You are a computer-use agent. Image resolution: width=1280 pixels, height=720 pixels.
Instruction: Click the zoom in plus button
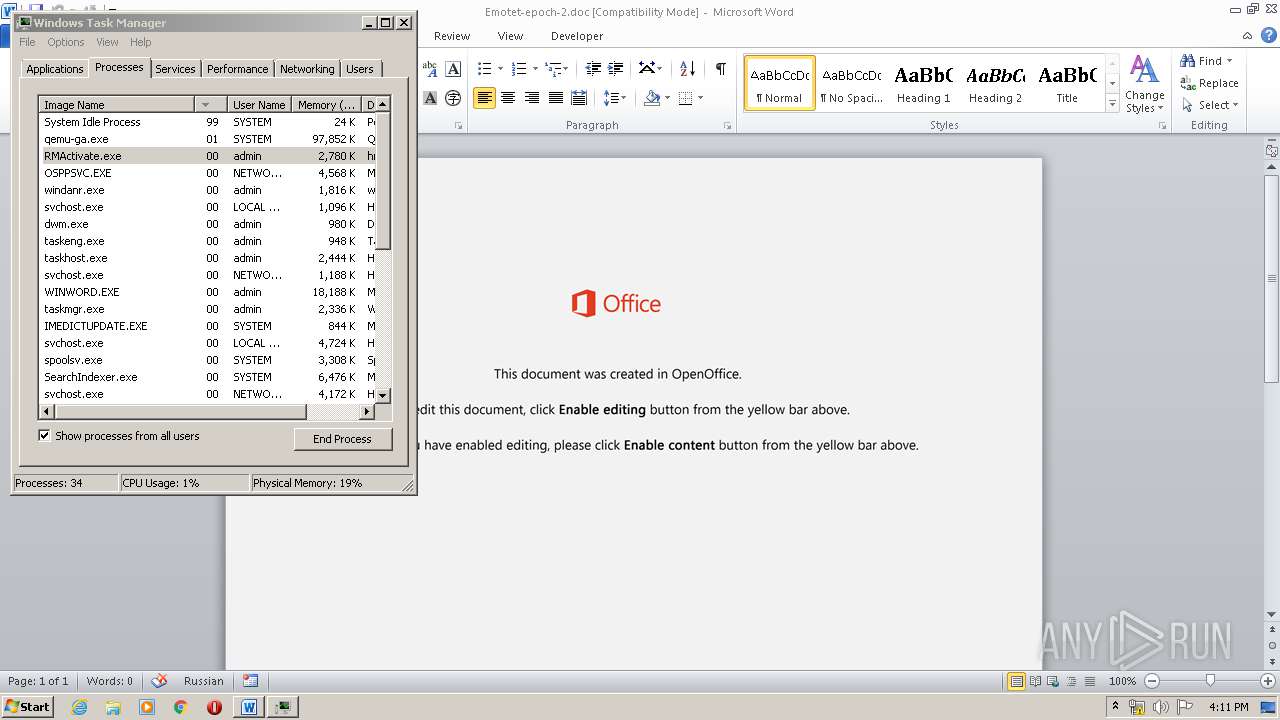(1267, 681)
